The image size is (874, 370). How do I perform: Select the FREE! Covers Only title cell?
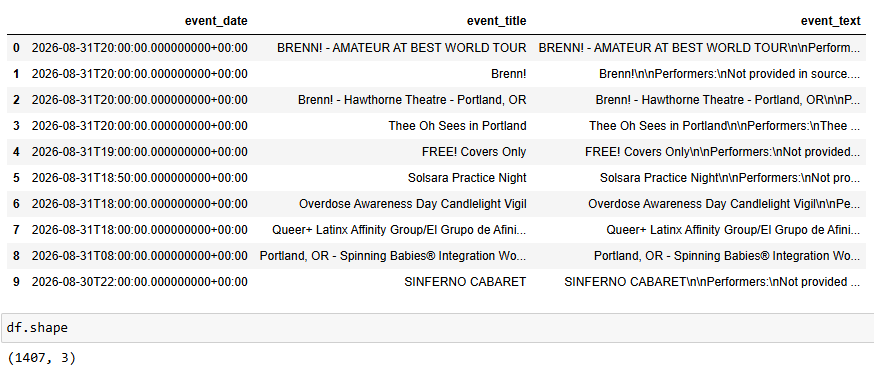coord(474,152)
